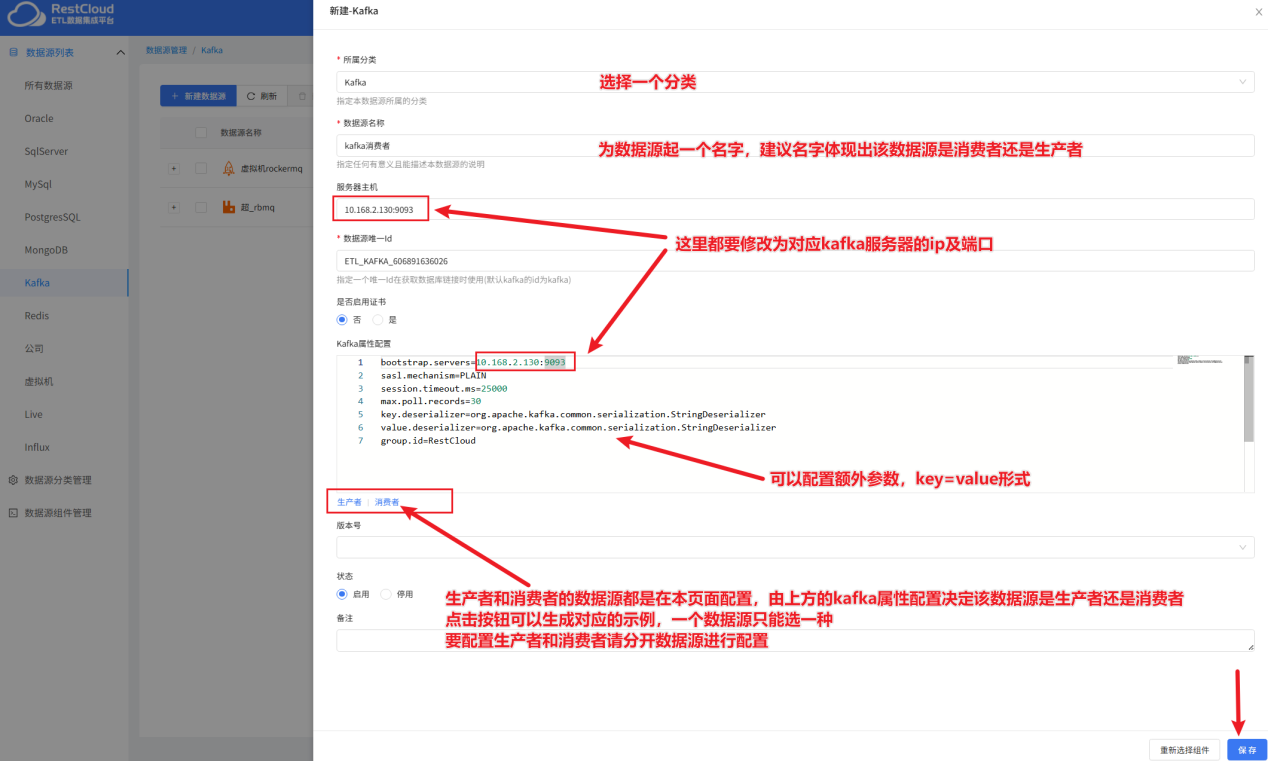Click the delete trash icon in toolbar
The height and width of the screenshot is (761, 1268).
click(x=302, y=96)
